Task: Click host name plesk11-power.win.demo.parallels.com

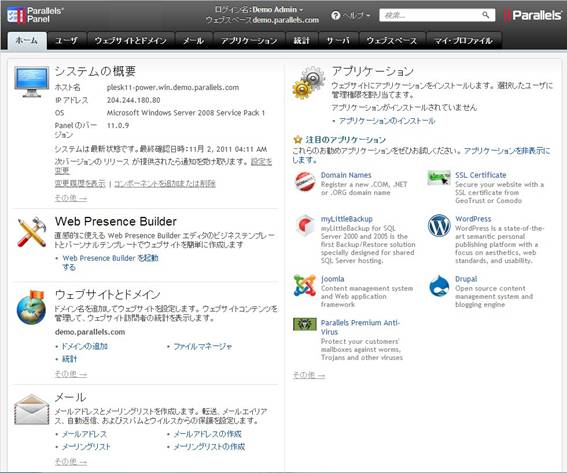Action: pyautogui.click(x=173, y=88)
